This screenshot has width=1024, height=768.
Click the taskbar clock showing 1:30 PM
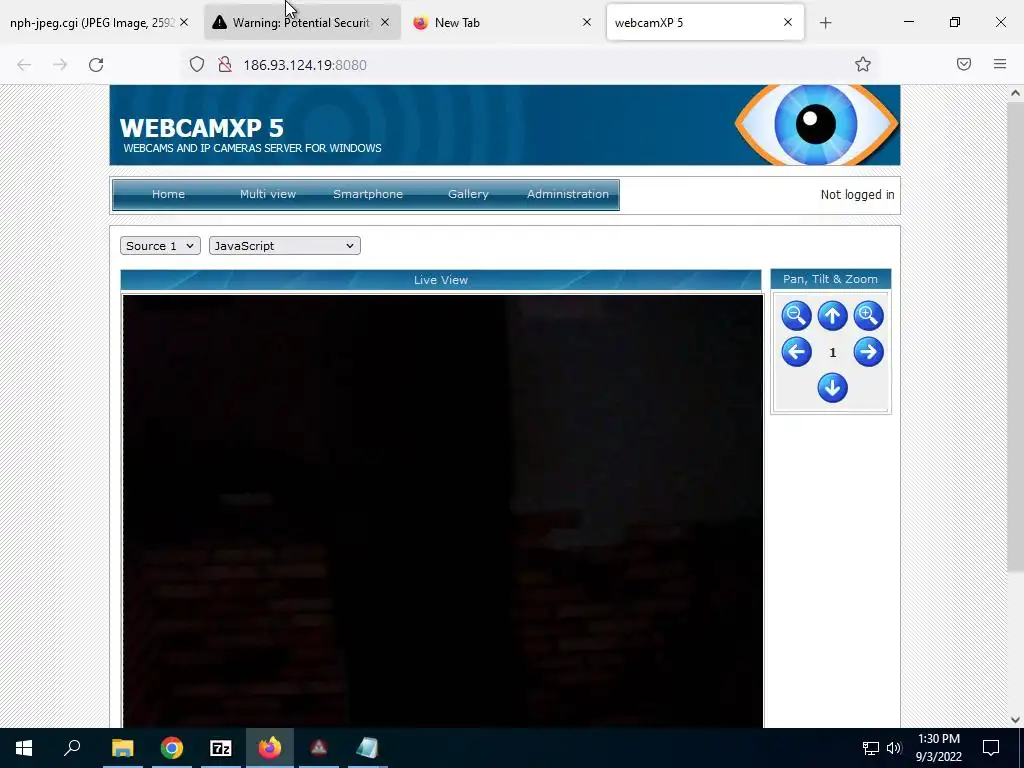pos(938,748)
